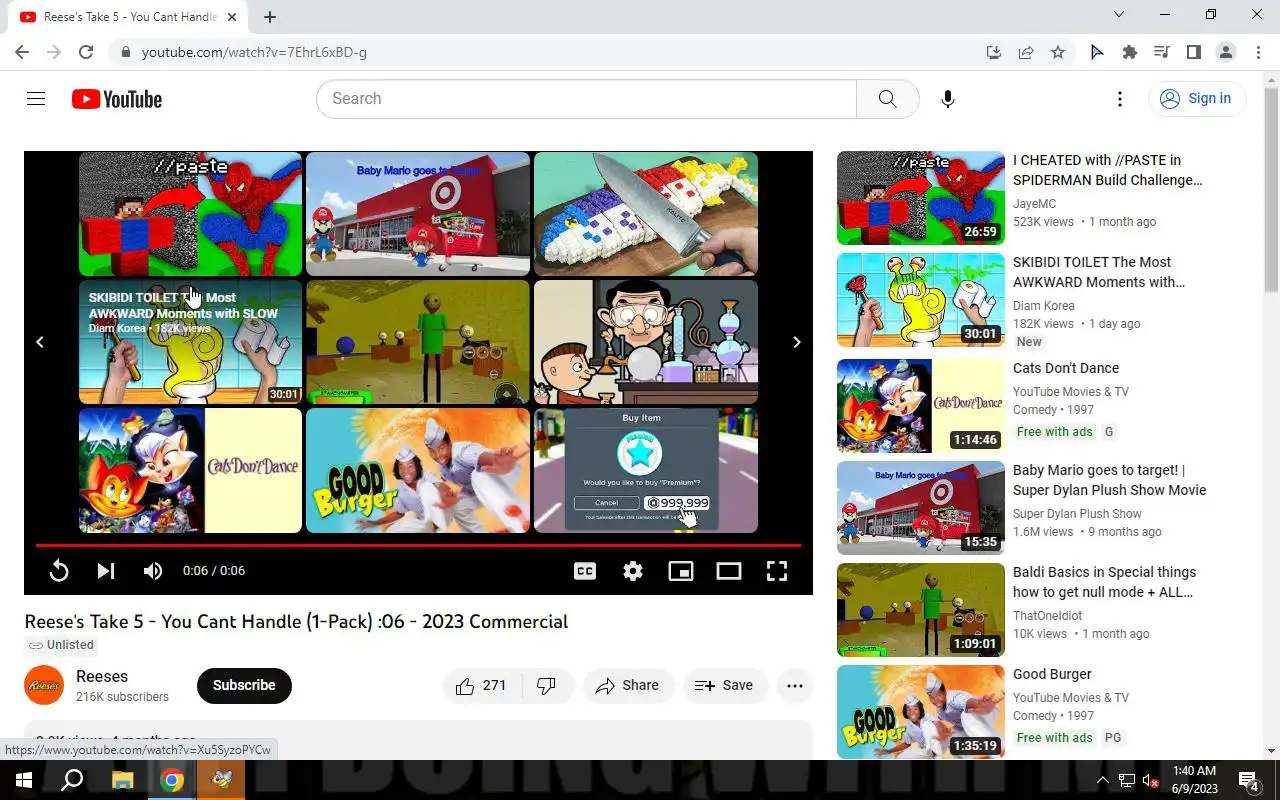Viewport: 1280px width, 800px height.
Task: Mute the video player volume
Action: [153, 571]
